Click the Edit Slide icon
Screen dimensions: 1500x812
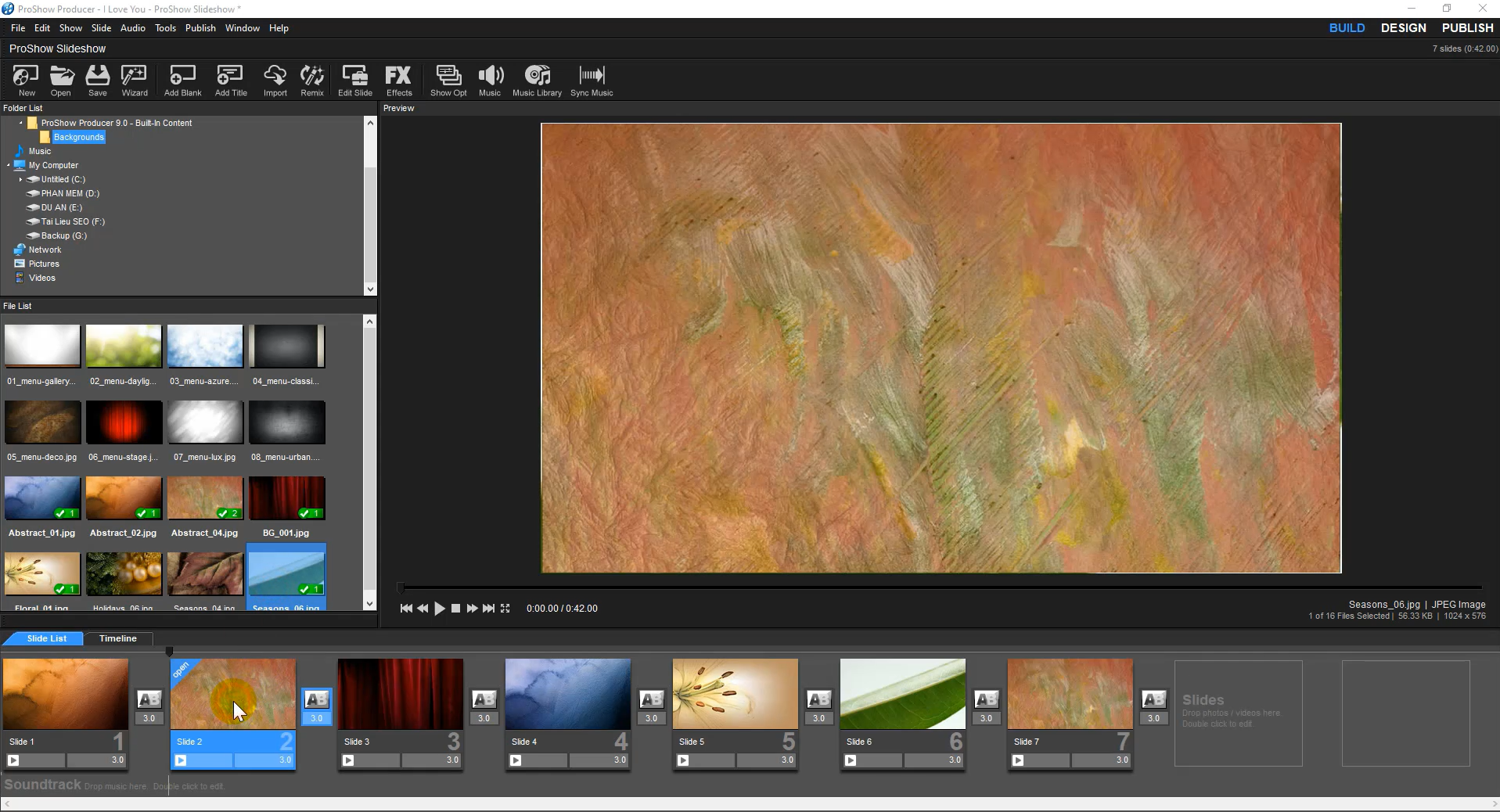354,80
